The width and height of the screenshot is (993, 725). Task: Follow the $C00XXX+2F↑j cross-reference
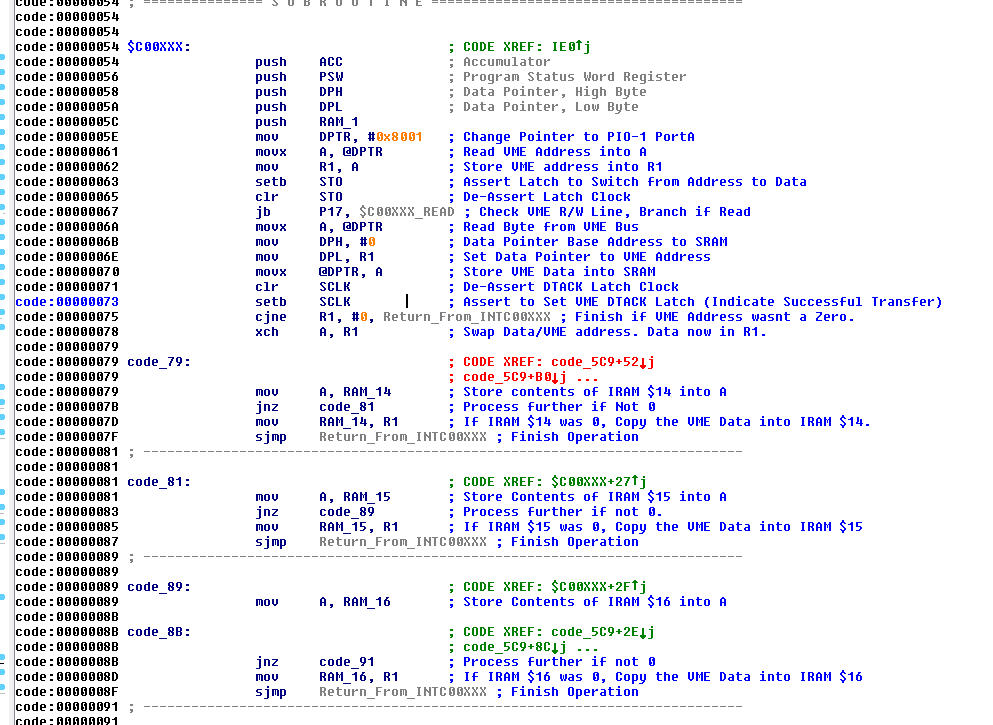point(599,587)
